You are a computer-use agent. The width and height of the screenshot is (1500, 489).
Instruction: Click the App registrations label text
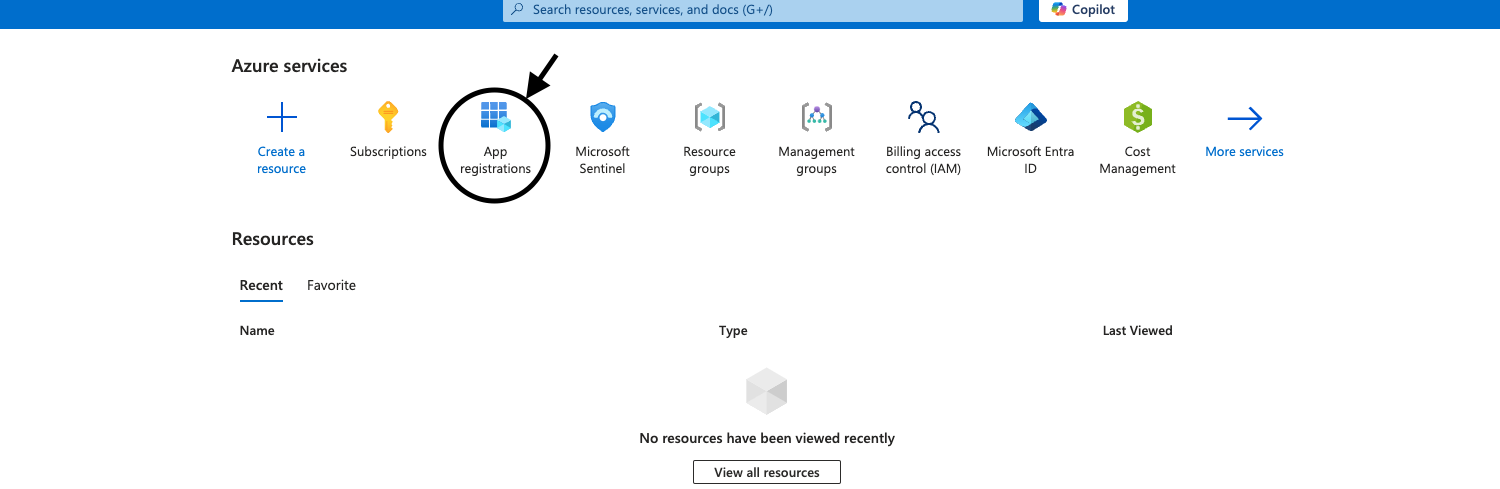[x=496, y=160]
